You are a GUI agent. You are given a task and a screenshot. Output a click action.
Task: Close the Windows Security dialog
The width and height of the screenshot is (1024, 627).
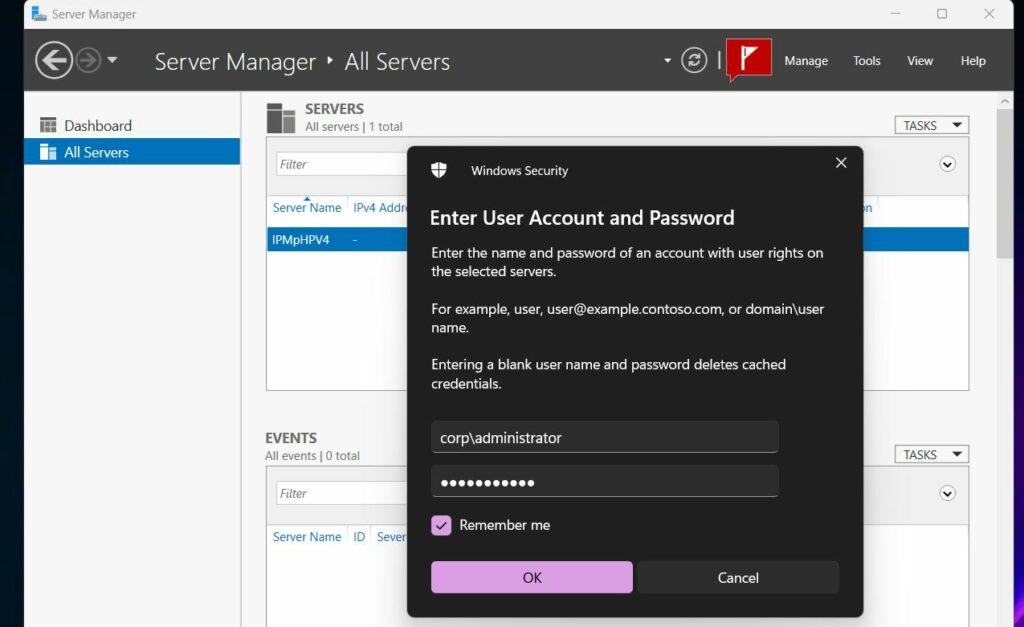click(841, 163)
